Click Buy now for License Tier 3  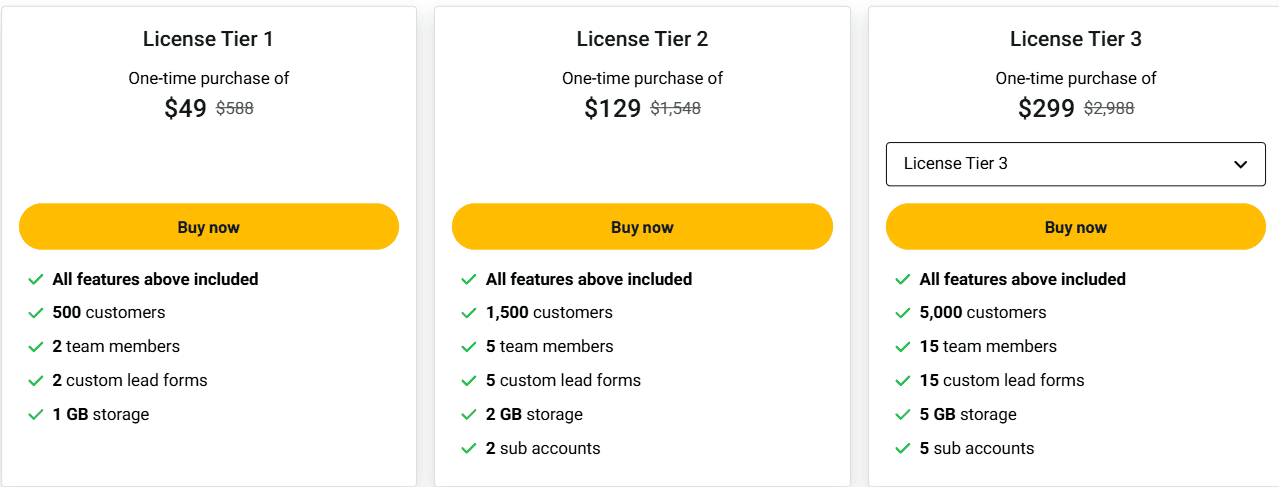[1076, 227]
